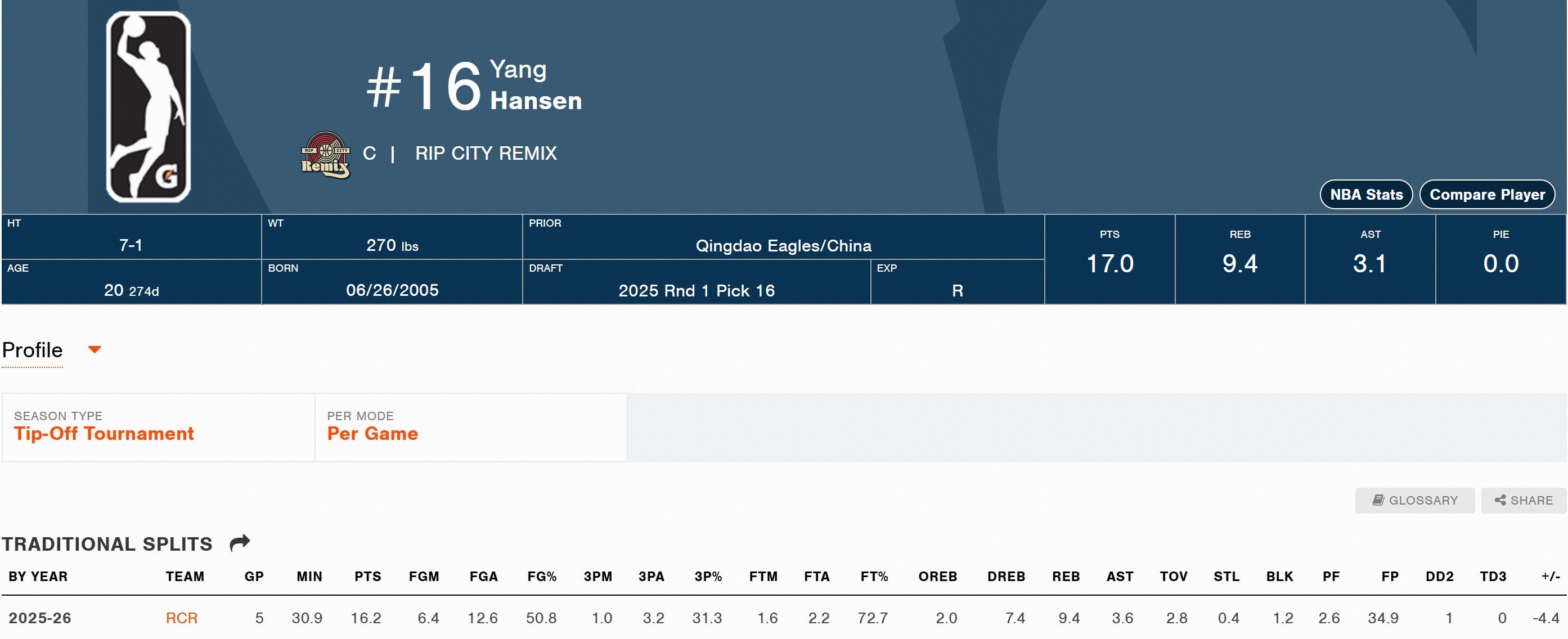Viewport: 1568px width, 639px height.
Task: Open the Season Type Tip-Off Tournament selector
Action: [104, 433]
